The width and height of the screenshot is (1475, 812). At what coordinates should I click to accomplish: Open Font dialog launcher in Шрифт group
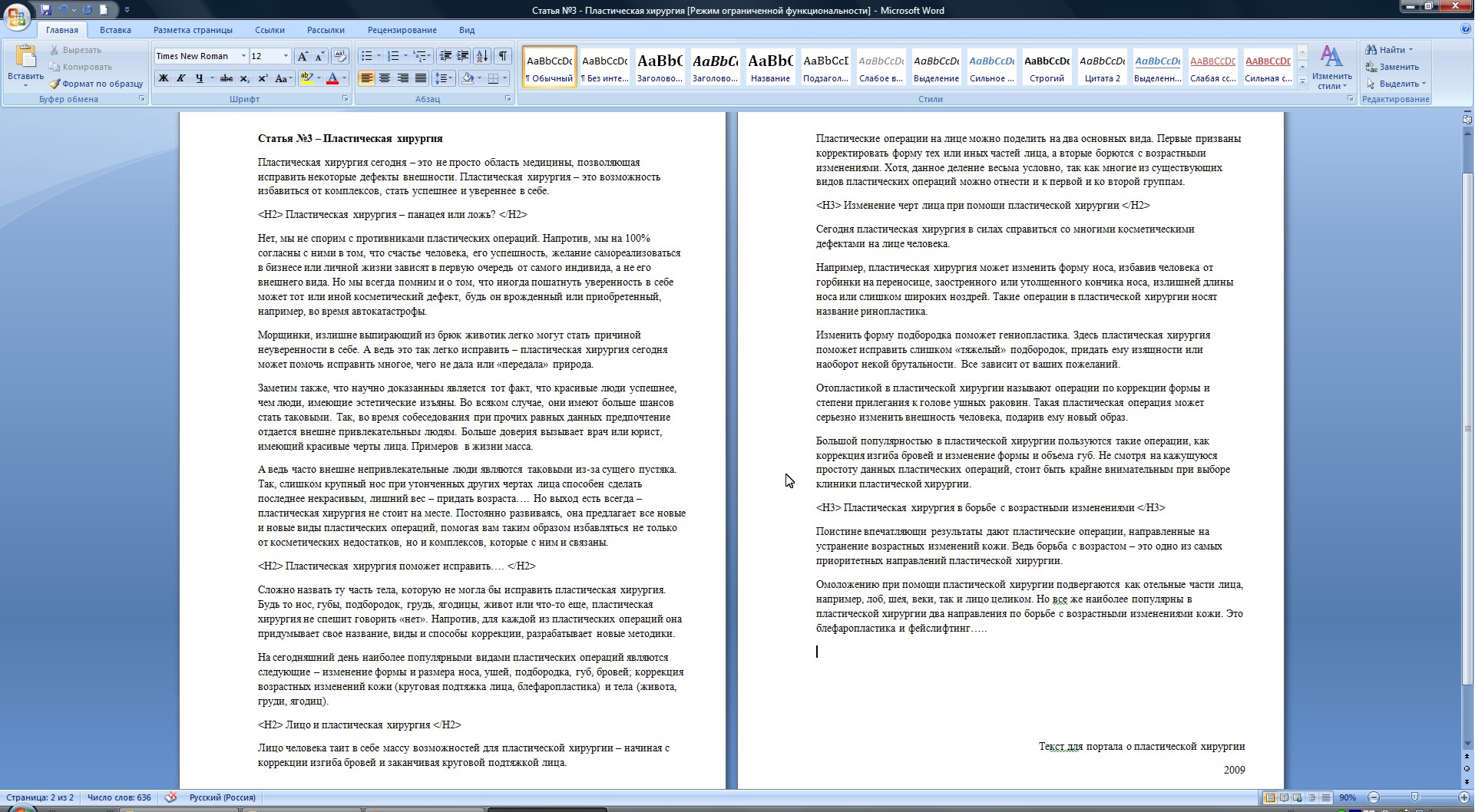tap(345, 99)
